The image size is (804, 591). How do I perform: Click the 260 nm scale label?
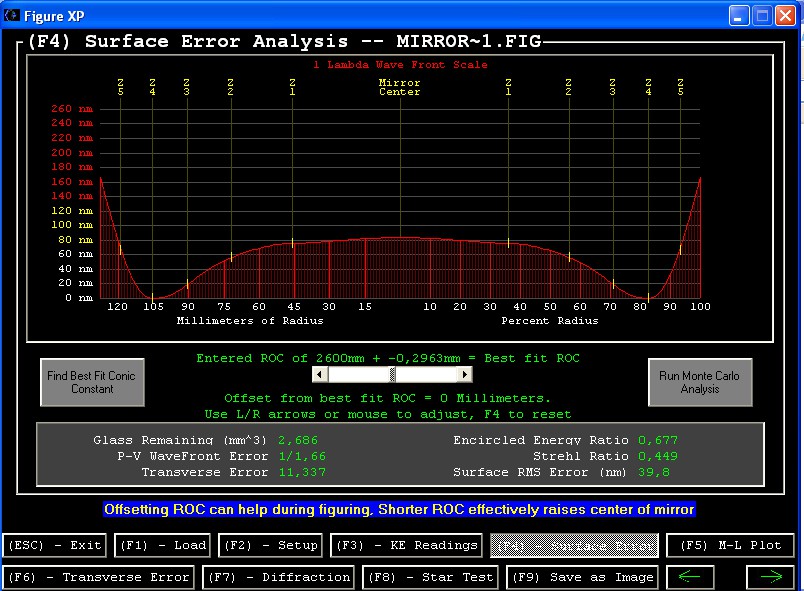point(72,109)
